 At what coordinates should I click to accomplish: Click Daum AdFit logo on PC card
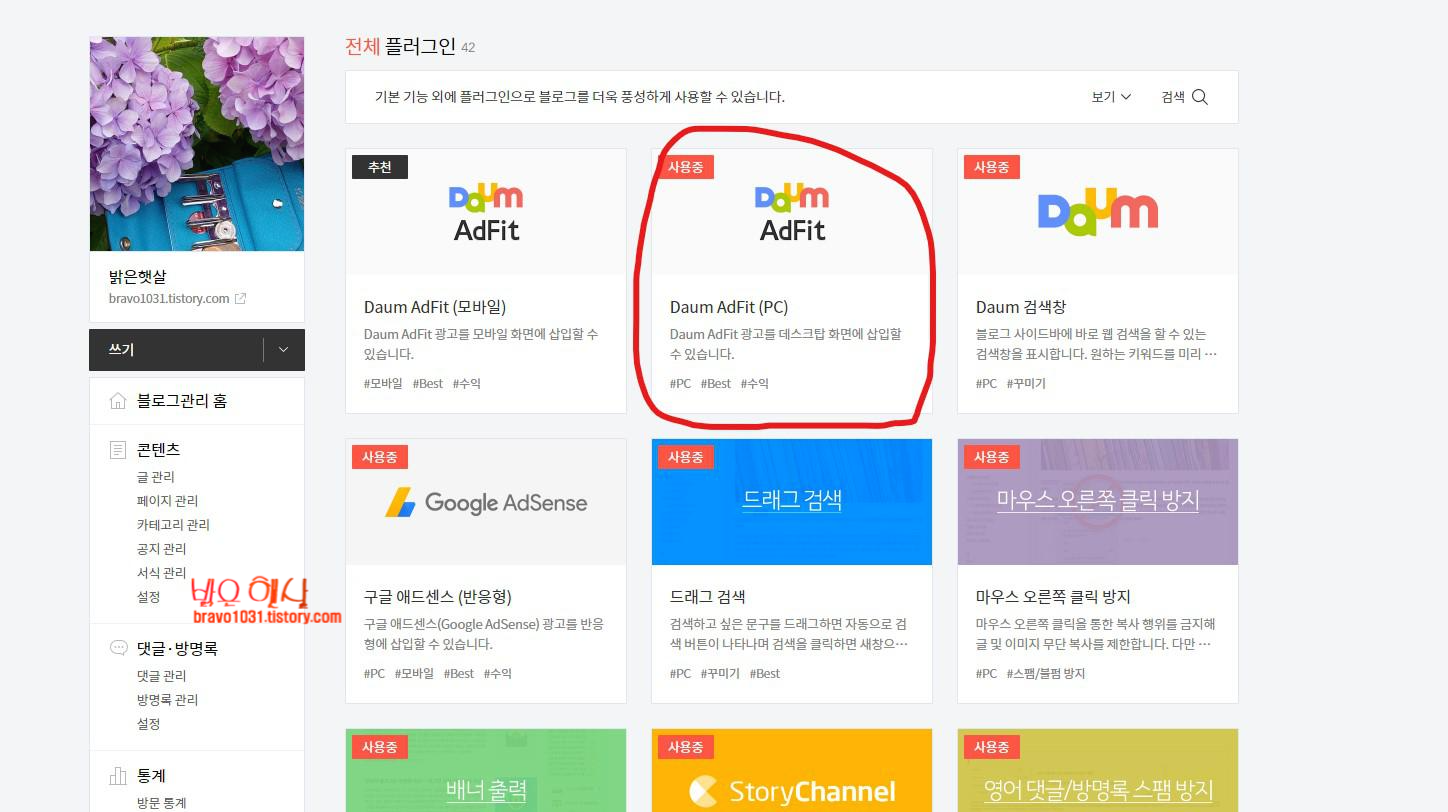pos(792,213)
